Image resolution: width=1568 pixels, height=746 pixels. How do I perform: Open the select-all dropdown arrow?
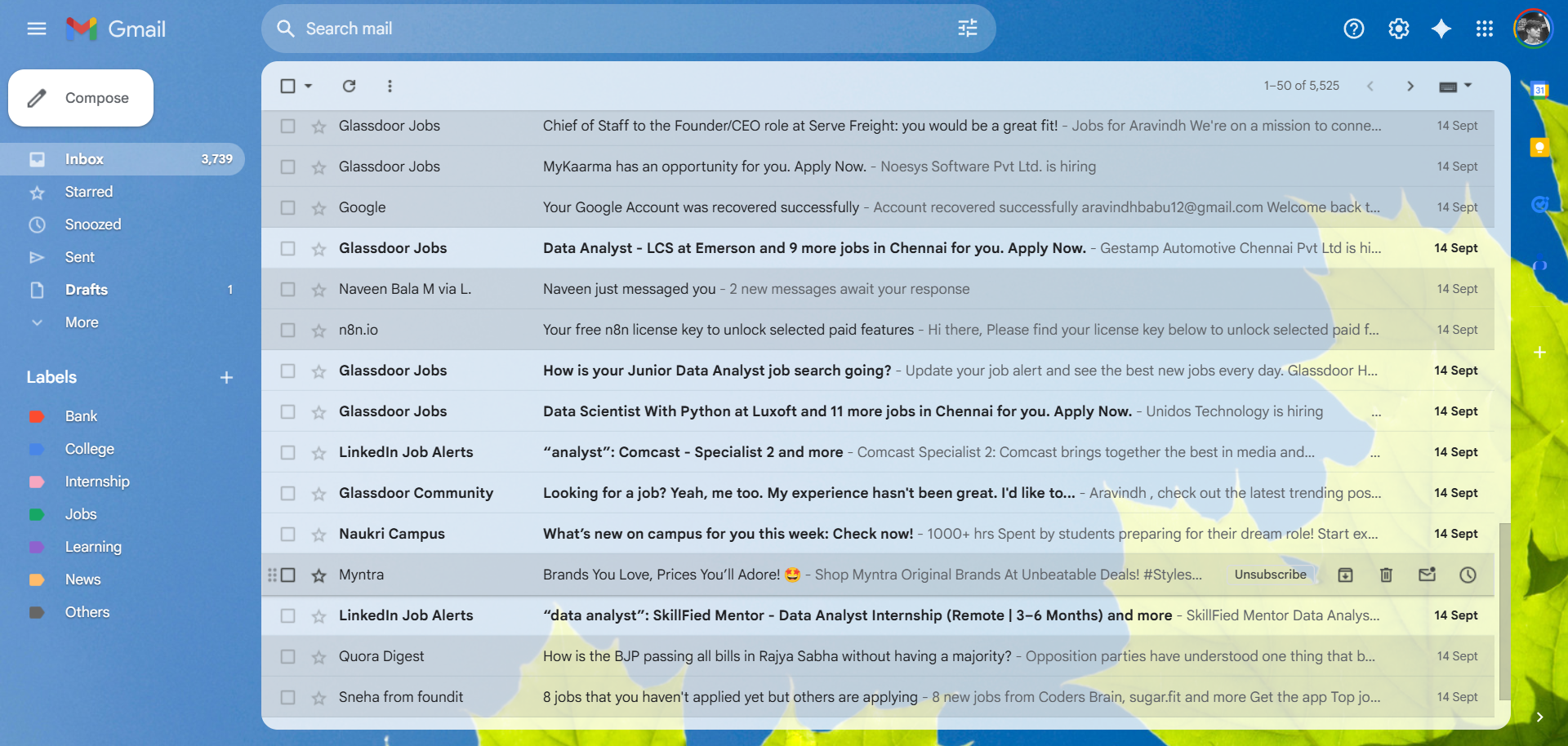click(x=309, y=86)
